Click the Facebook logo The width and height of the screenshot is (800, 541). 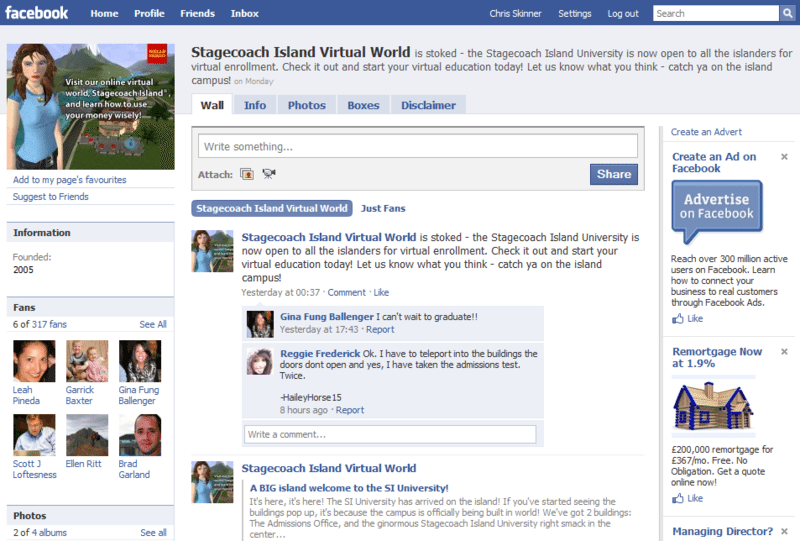[36, 13]
